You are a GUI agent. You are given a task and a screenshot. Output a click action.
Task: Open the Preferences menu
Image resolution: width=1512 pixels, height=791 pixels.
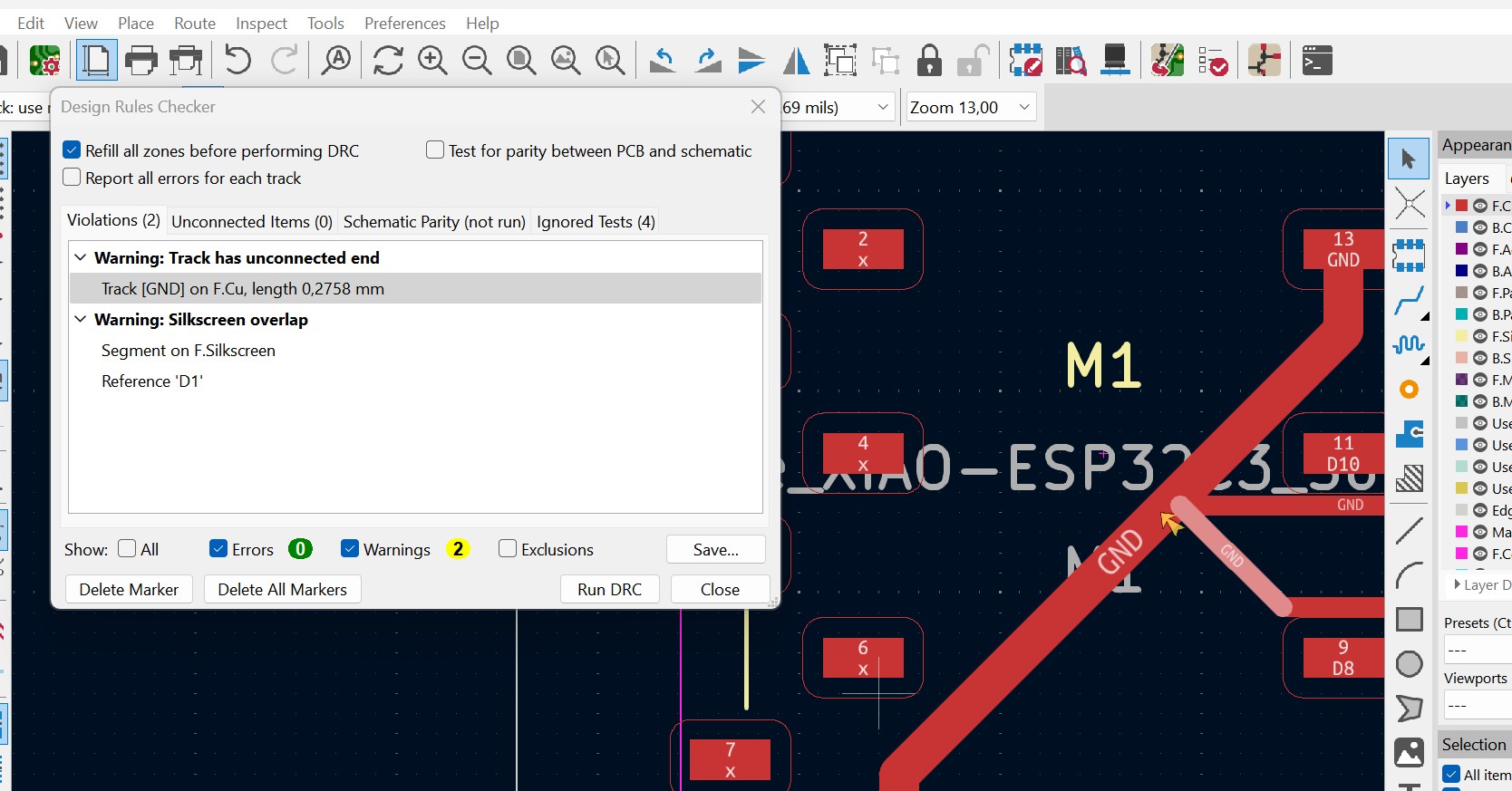pyautogui.click(x=405, y=24)
